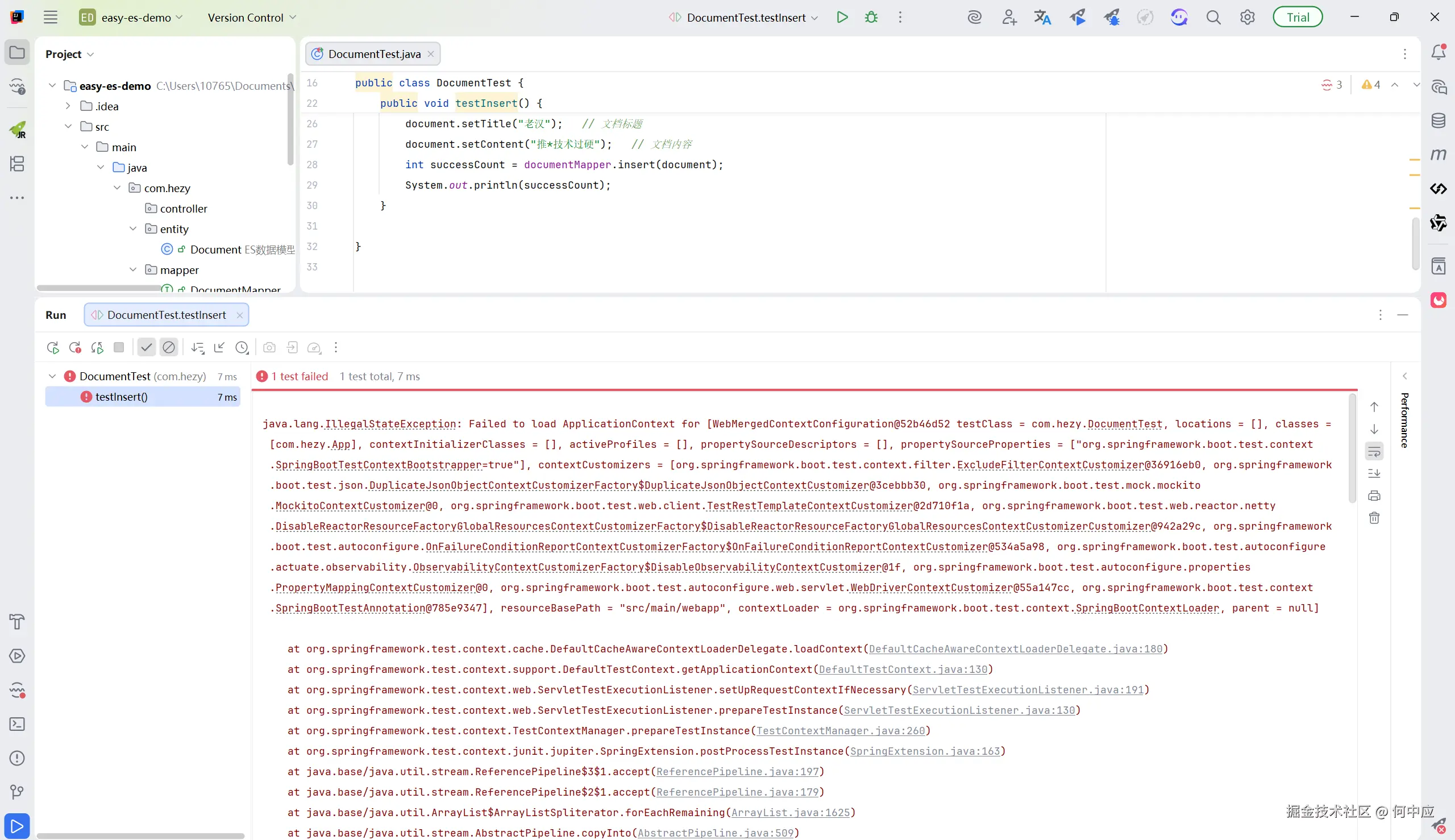Expand the .idea folder
This screenshot has width=1455, height=840.
[68, 106]
